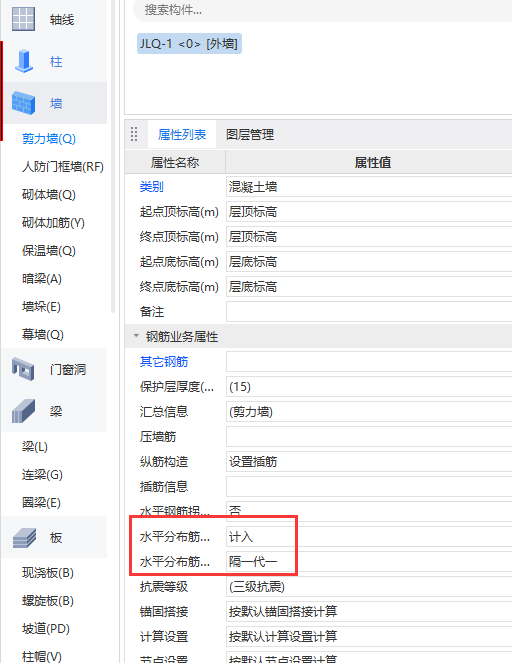Select 砌体加筋(Y) component type
The width and height of the screenshot is (512, 663).
[x=53, y=222]
